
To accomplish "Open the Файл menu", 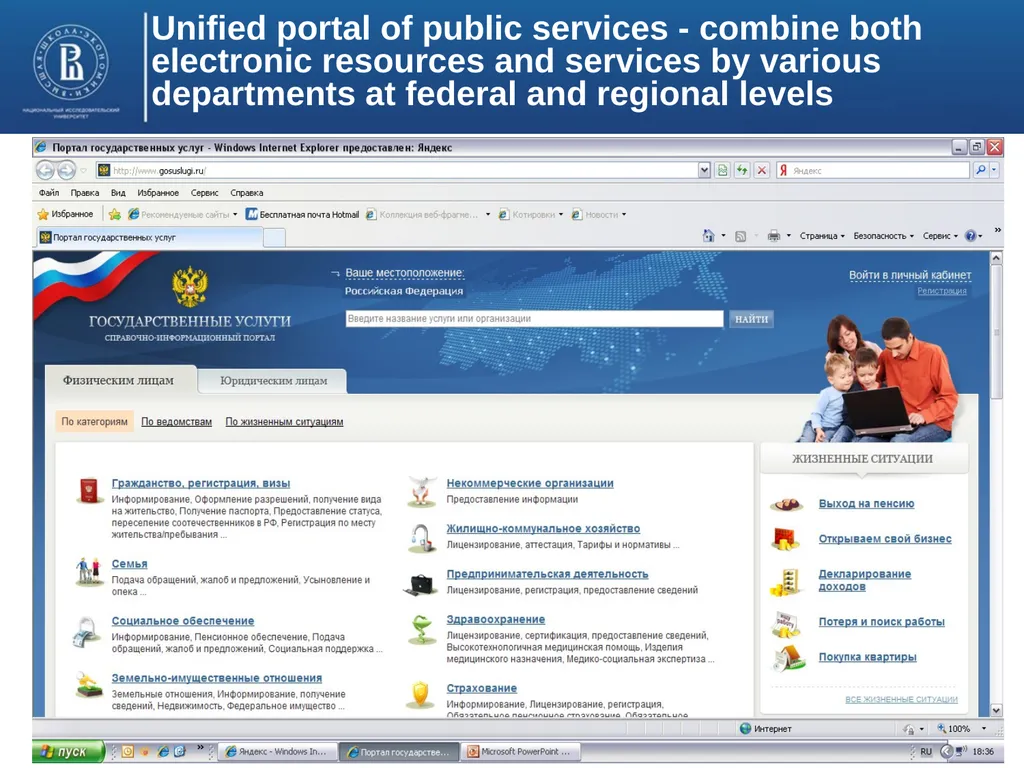I will (49, 193).
